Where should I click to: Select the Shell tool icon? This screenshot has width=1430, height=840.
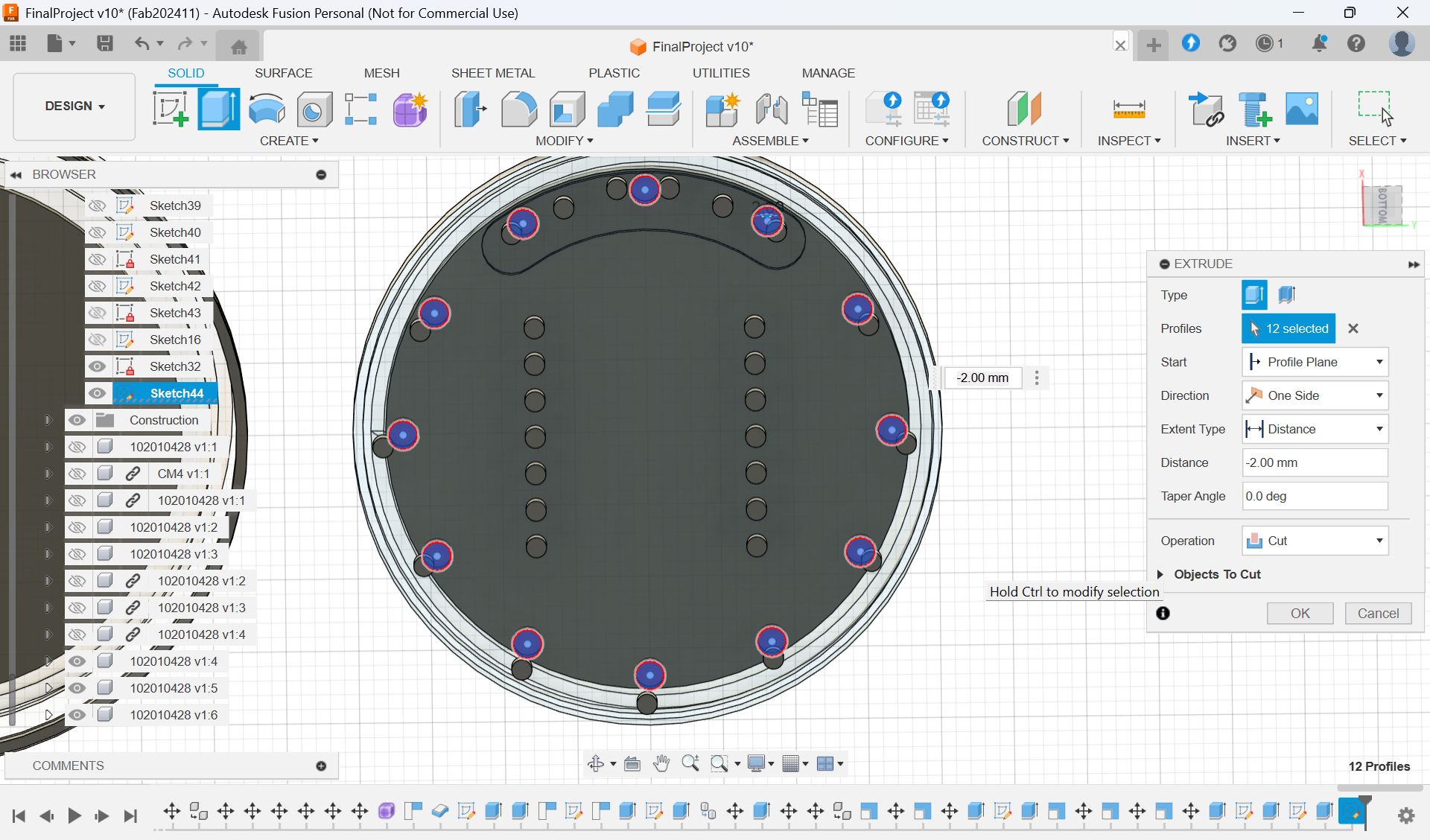point(567,109)
